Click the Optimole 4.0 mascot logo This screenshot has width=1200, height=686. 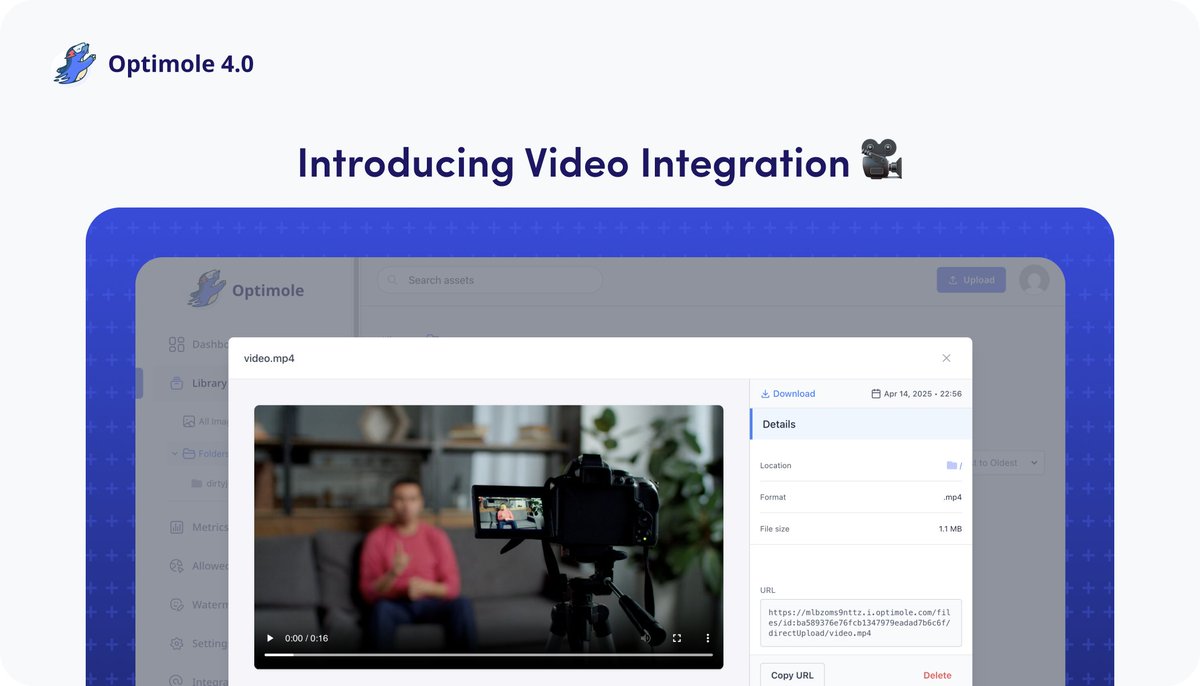[x=74, y=63]
